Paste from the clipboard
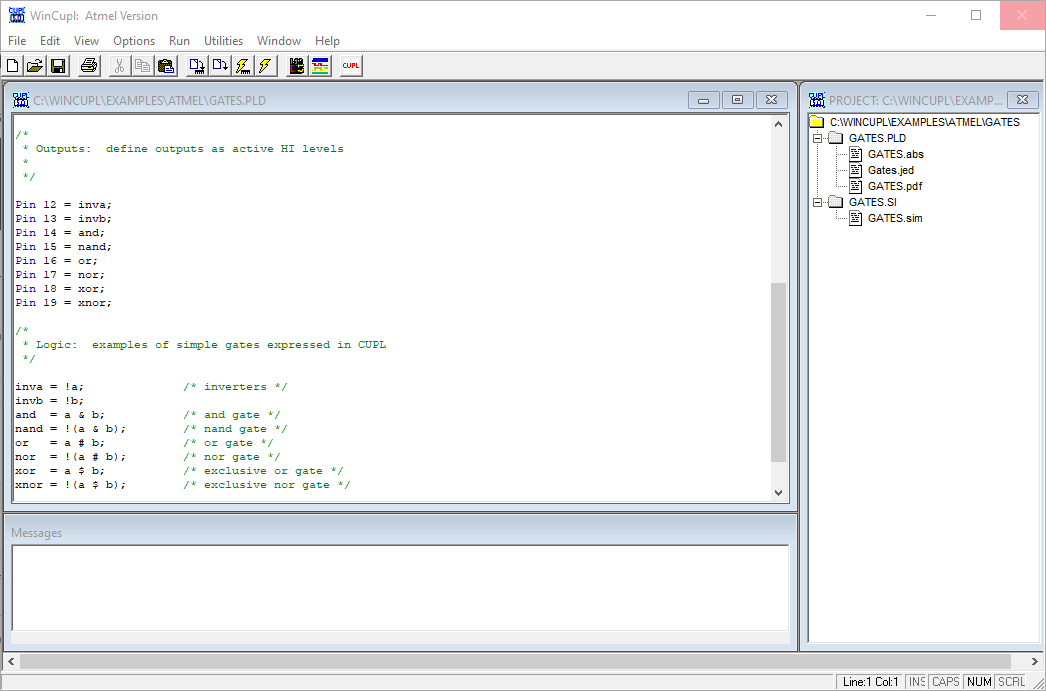 click(166, 65)
